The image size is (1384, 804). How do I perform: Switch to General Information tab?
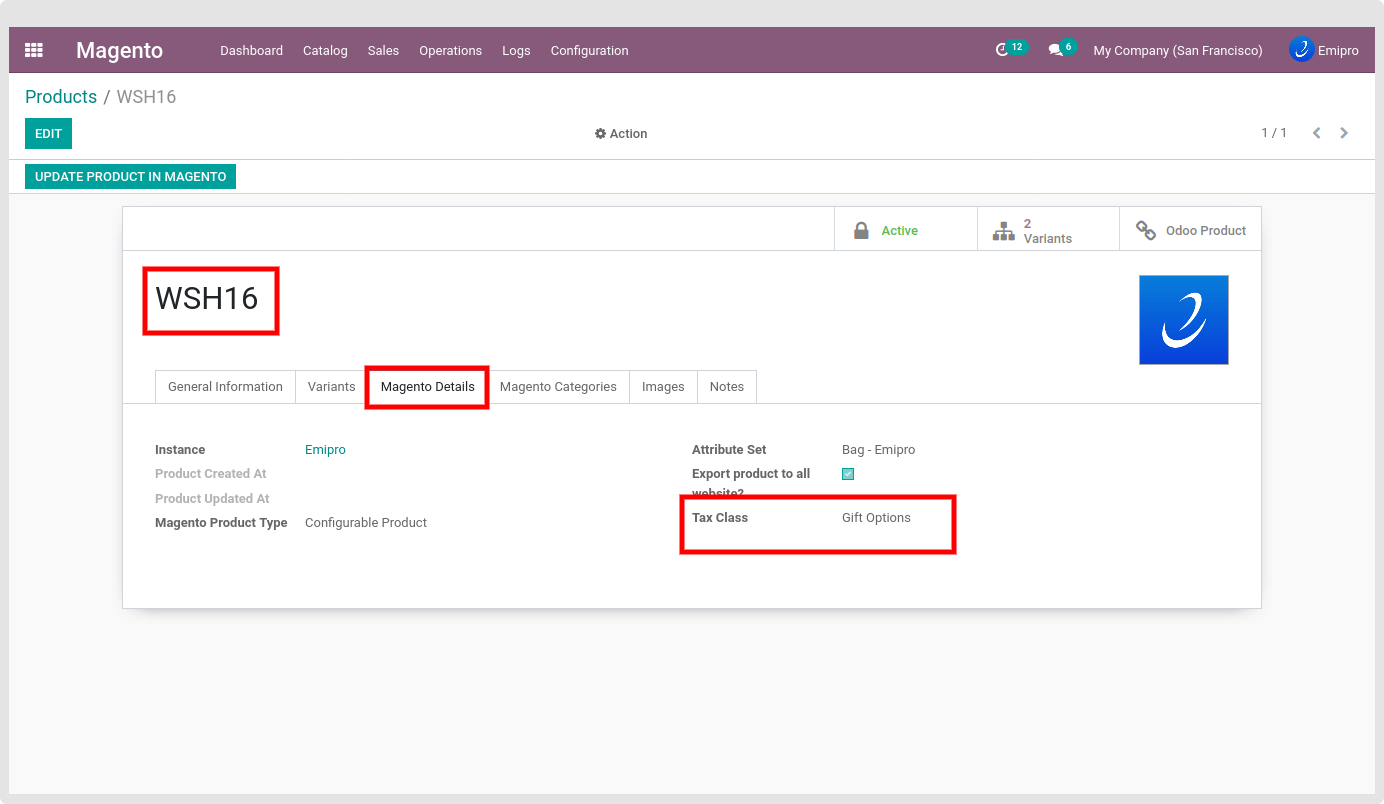[225, 387]
